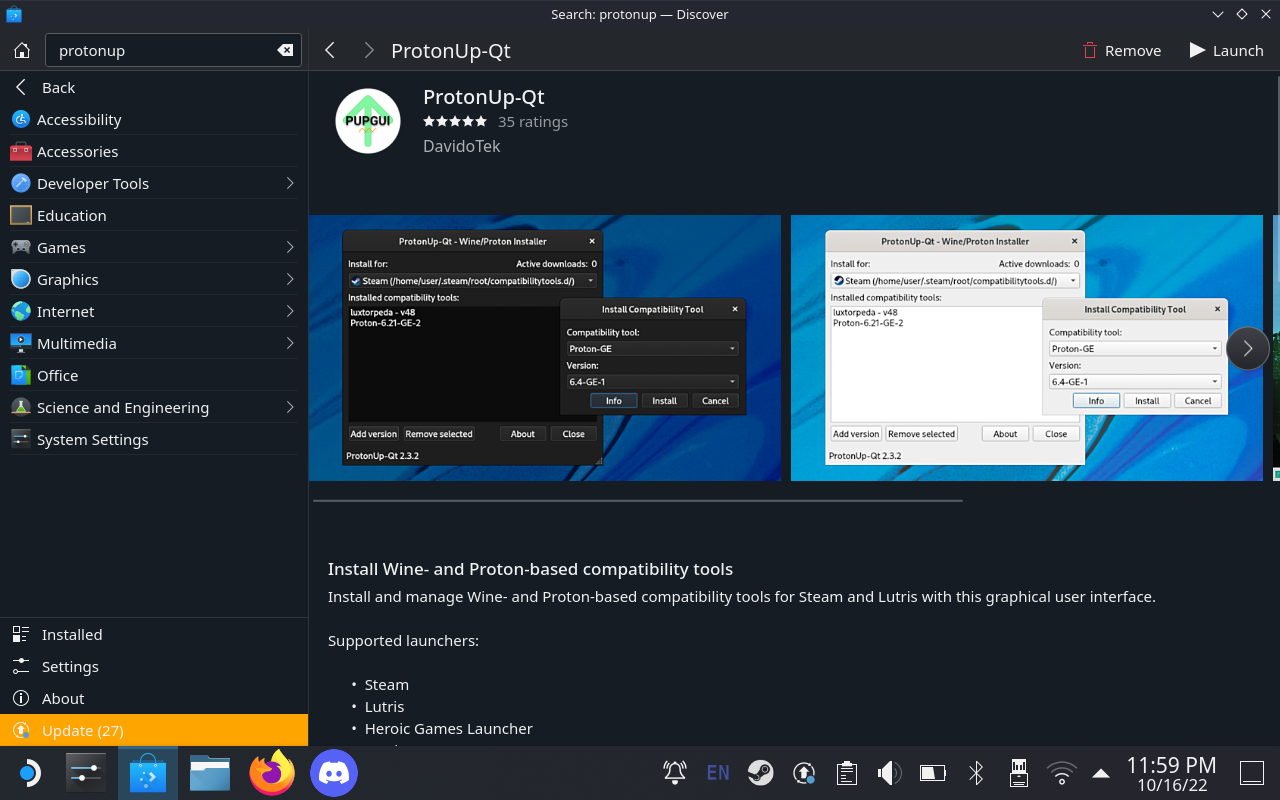The image size is (1280, 800).
Task: Open the System Settings category
Action: click(154, 439)
